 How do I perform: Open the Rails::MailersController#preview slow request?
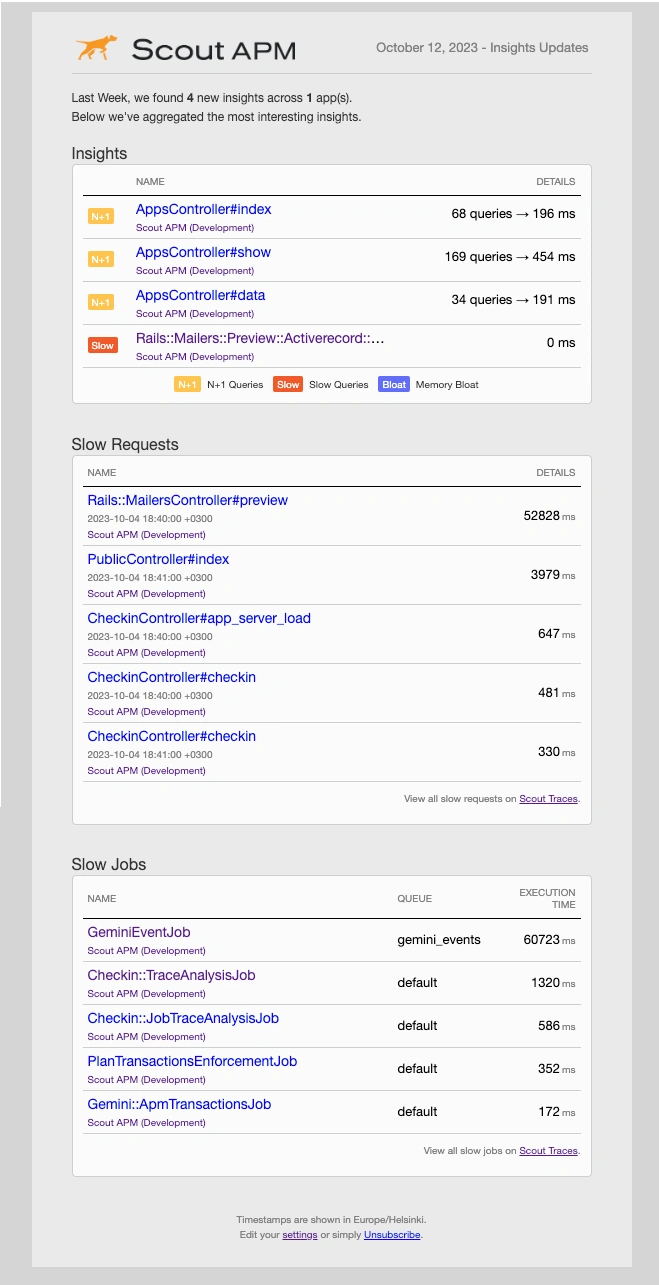coord(188,500)
